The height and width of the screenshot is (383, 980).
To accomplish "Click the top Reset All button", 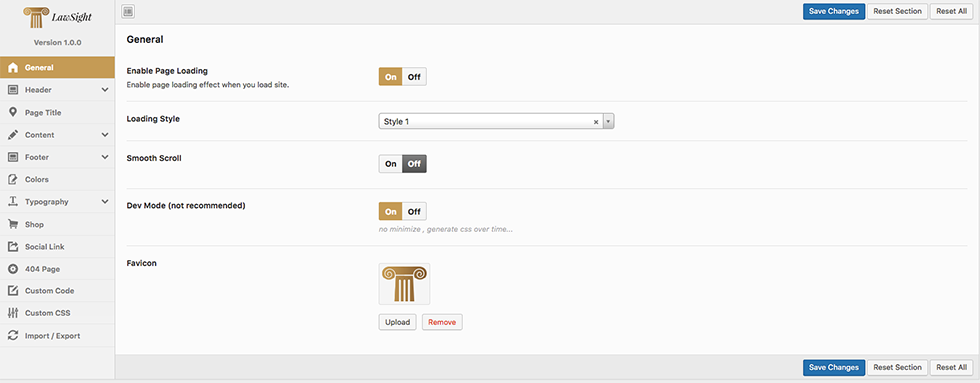I will pyautogui.click(x=951, y=11).
